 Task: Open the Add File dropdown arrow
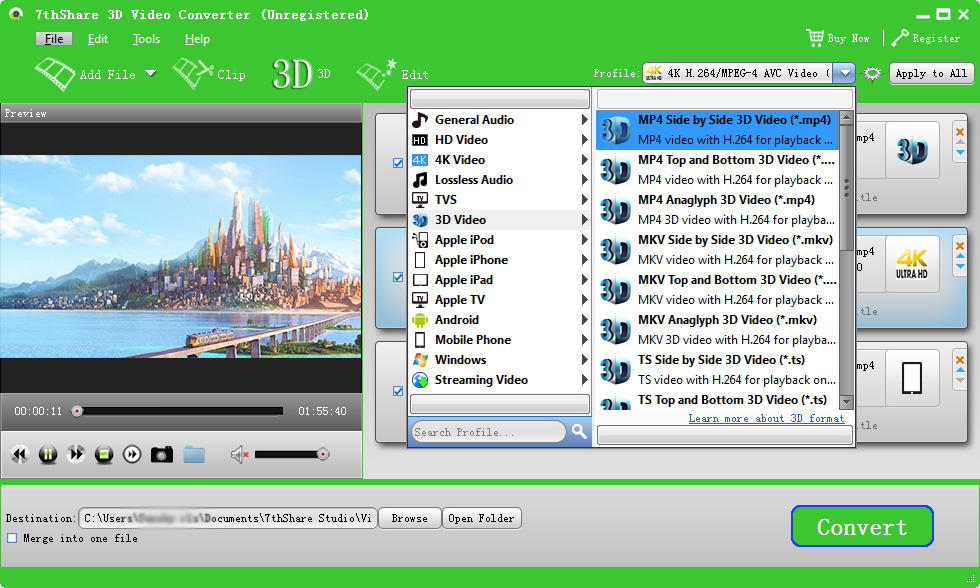(151, 73)
